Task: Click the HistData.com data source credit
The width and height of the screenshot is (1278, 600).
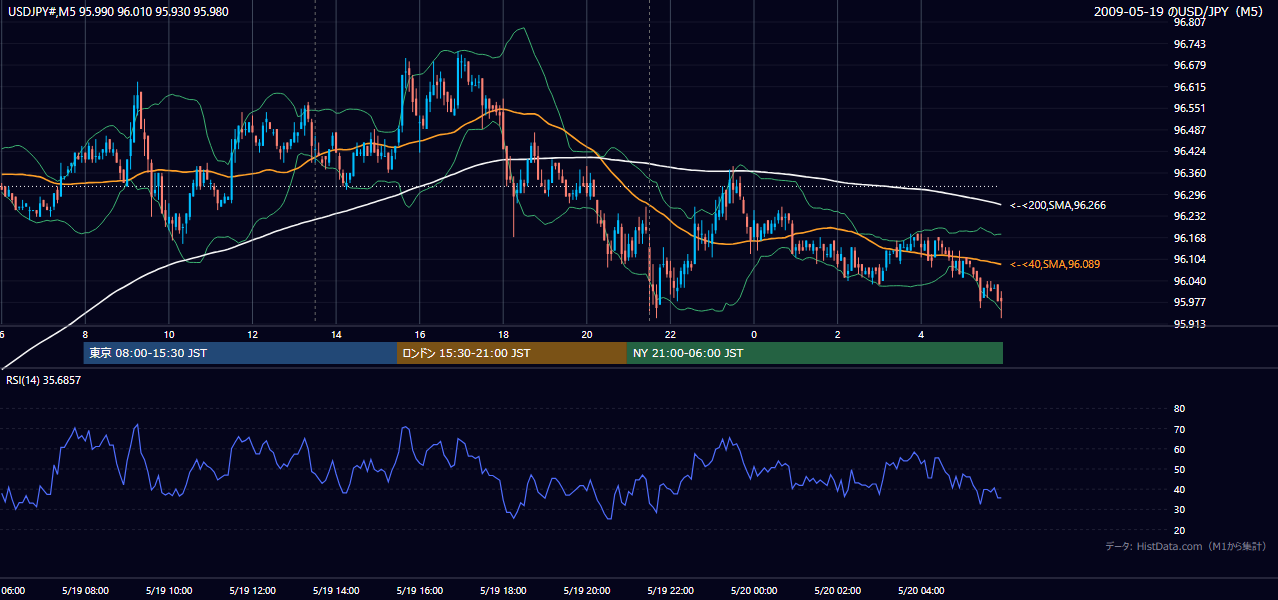Action: point(1186,546)
